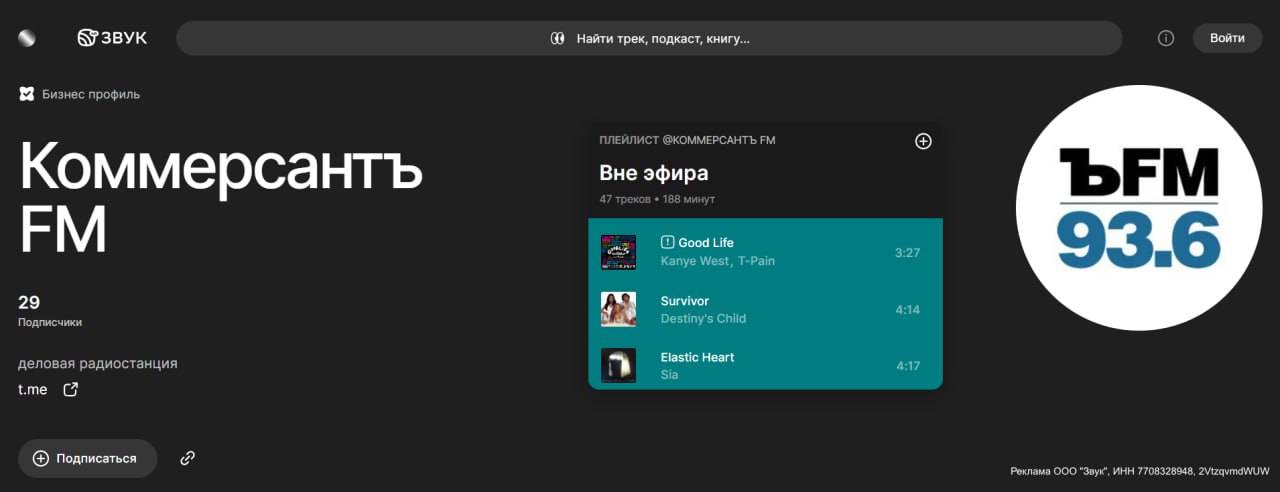Click the search field "Найти трек, подкаст, книгу..."
This screenshot has width=1280, height=492.
pyautogui.click(x=649, y=38)
